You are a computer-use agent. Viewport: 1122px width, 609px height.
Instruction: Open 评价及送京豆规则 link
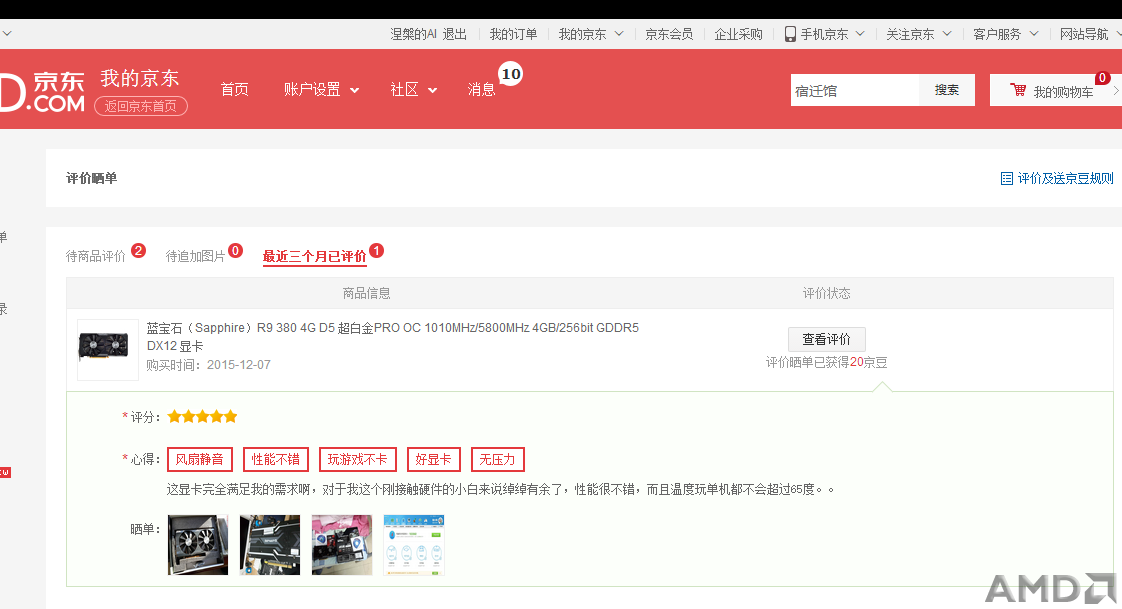[1065, 178]
